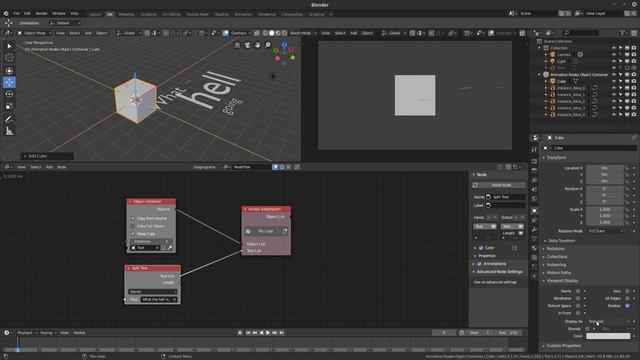This screenshot has height=360, width=640.
Task: Switch left viewport to solid shading
Action: 271,33
